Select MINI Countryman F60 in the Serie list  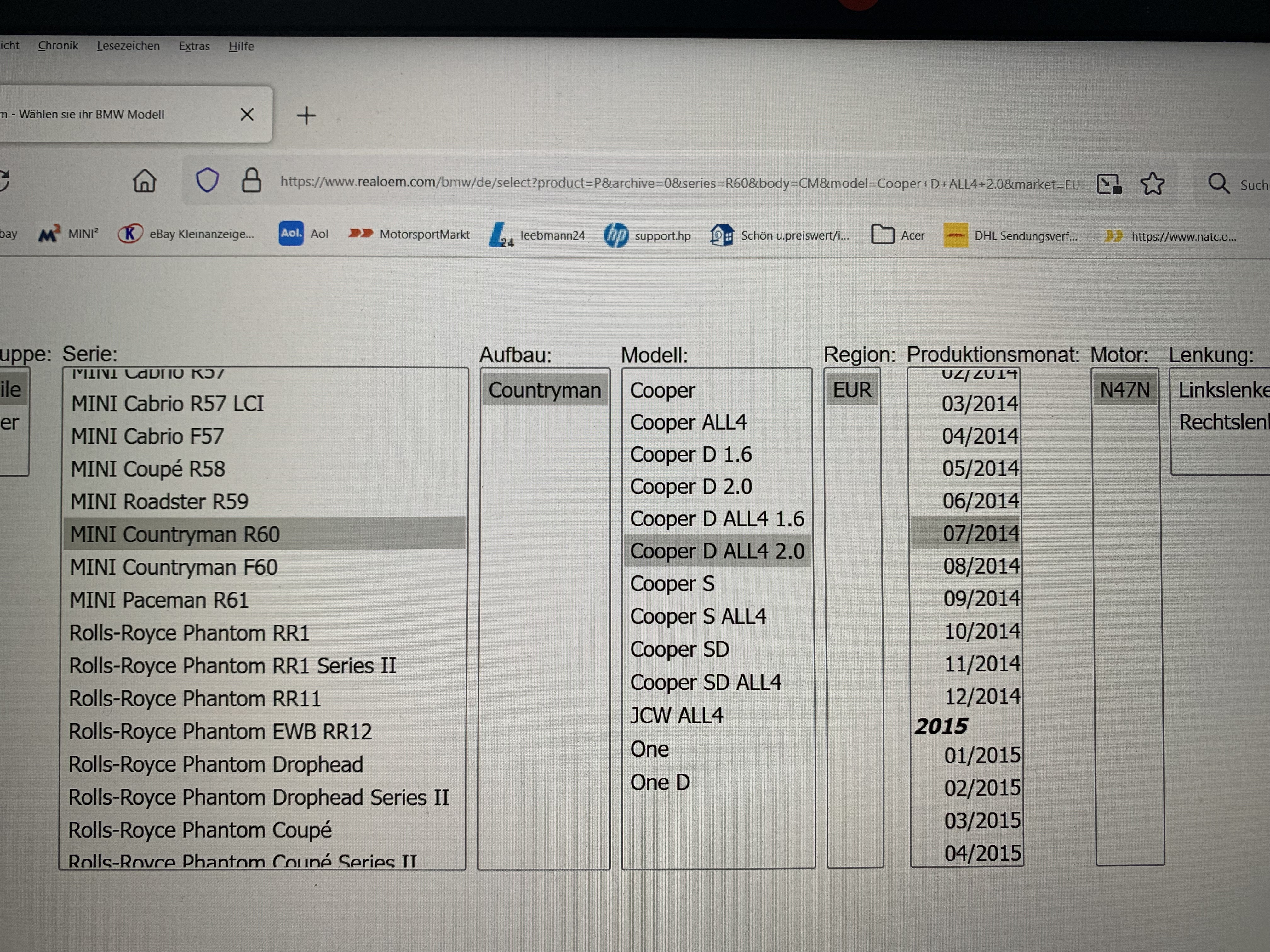[x=174, y=568]
